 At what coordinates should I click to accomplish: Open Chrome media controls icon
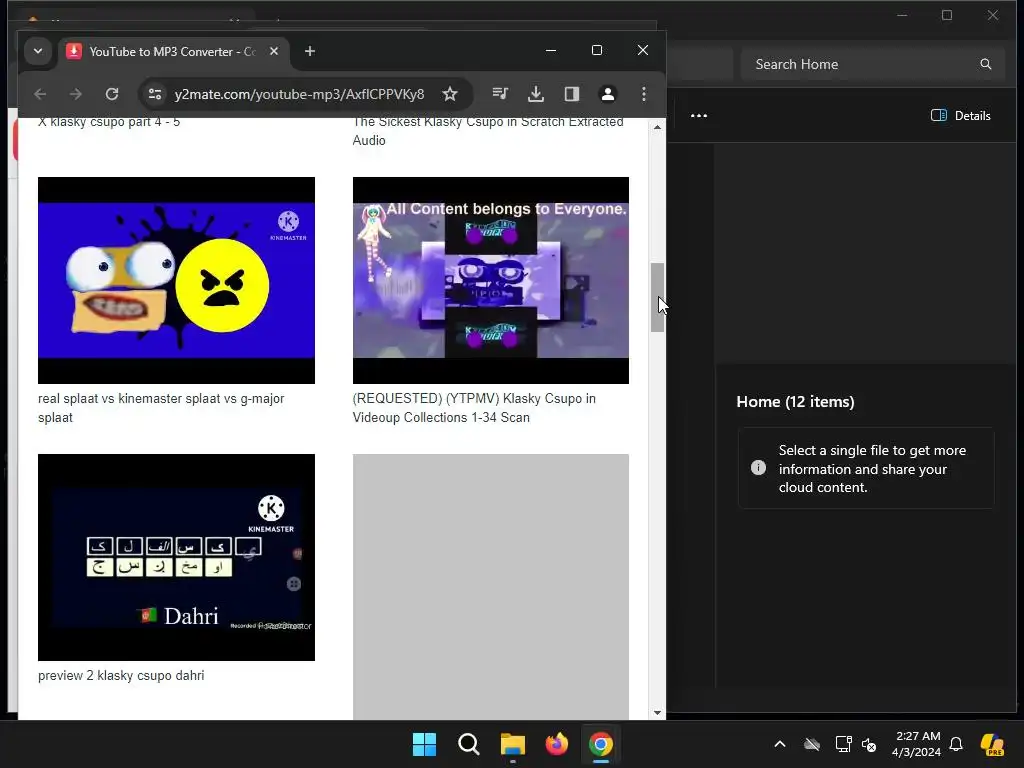500,94
